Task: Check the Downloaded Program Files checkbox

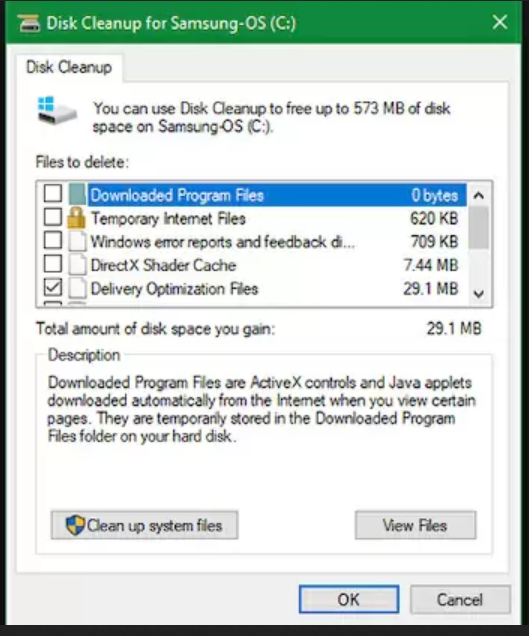Action: 53,193
